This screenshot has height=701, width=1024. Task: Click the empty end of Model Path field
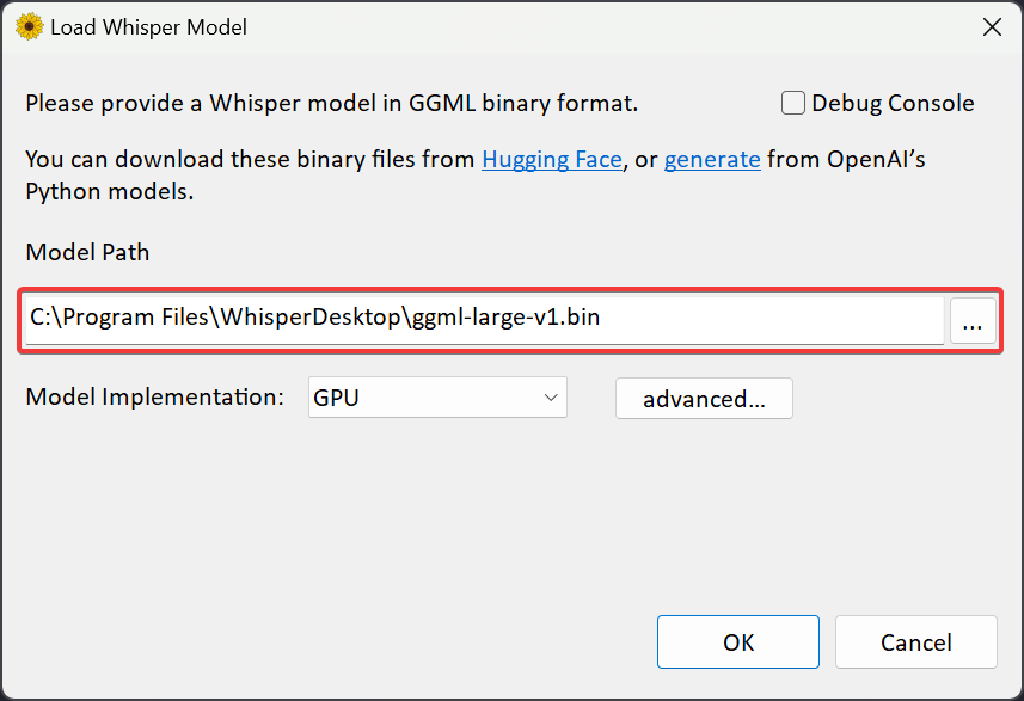click(800, 319)
